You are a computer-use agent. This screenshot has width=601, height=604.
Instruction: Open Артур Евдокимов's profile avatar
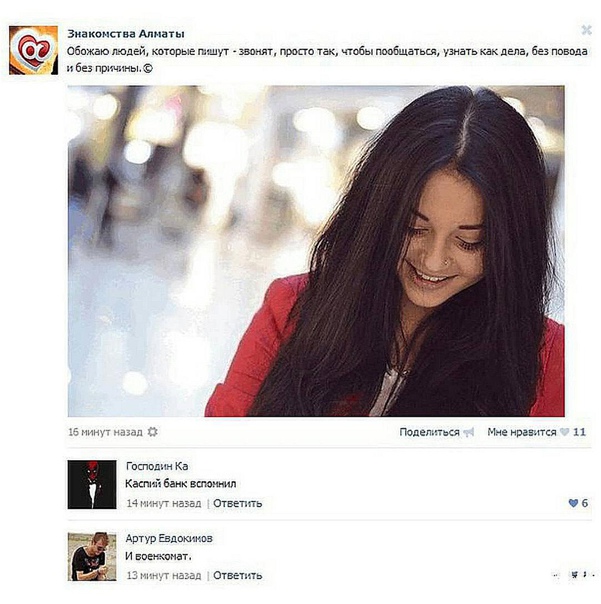pyautogui.click(x=92, y=557)
